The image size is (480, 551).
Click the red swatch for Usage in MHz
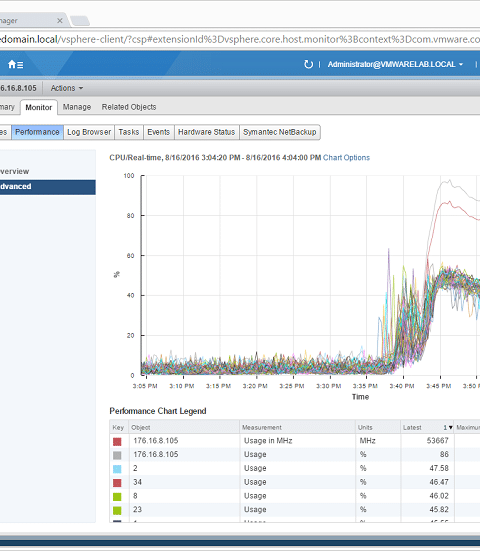[x=117, y=442]
